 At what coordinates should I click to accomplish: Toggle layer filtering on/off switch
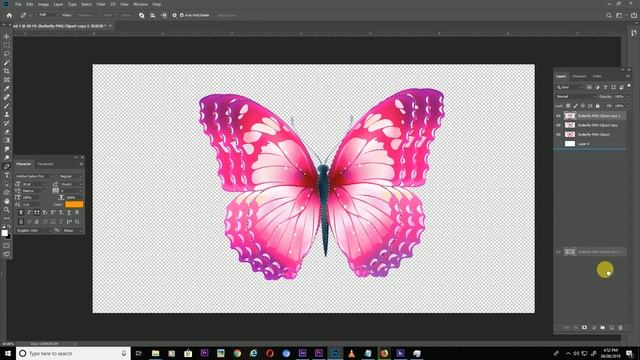click(629, 86)
